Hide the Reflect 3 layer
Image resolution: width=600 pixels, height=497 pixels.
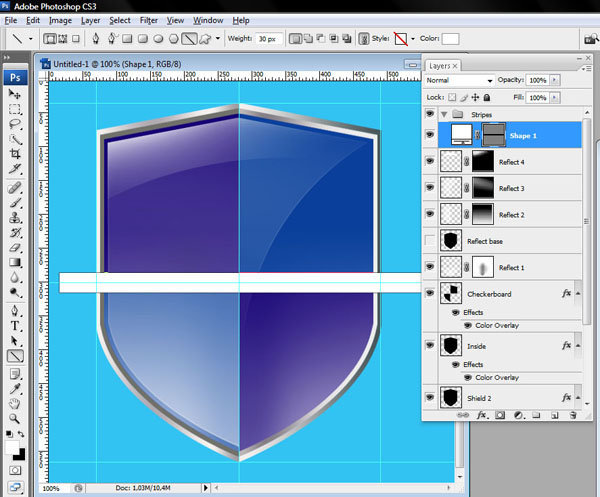(430, 187)
